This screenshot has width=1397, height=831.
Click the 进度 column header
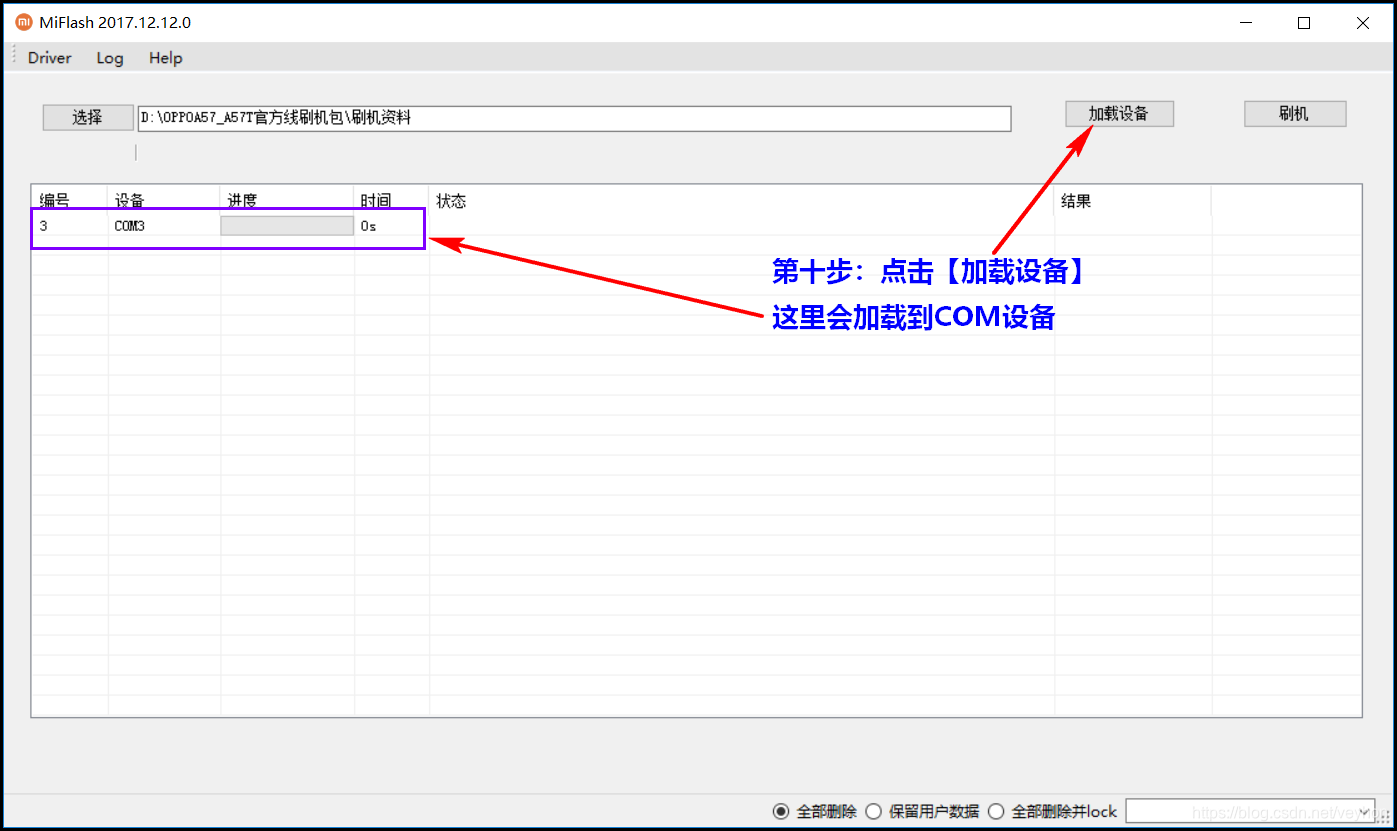pyautogui.click(x=287, y=201)
